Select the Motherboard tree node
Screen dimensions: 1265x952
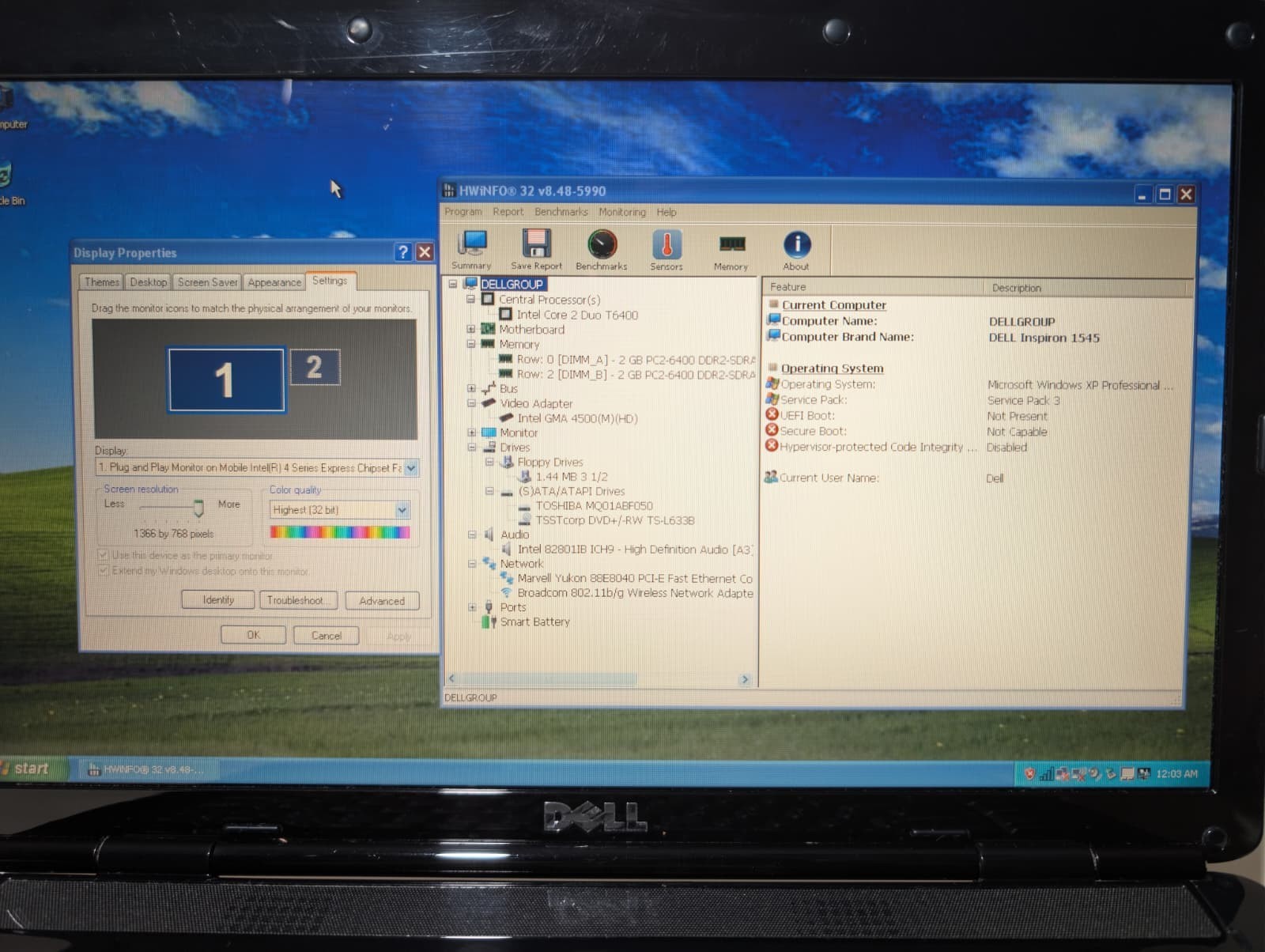pyautogui.click(x=531, y=330)
